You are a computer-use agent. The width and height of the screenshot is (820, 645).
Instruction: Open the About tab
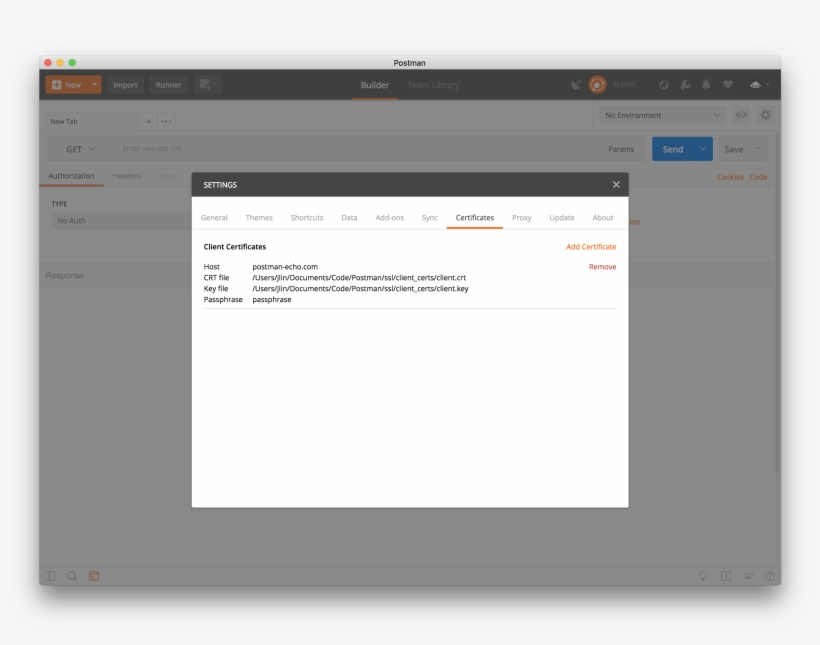(x=602, y=218)
